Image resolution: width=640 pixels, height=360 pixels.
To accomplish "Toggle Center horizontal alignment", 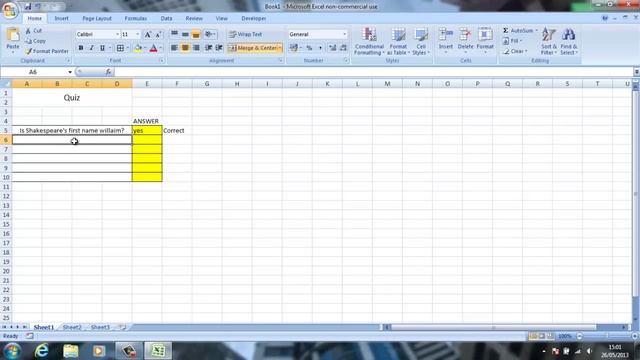I will coord(185,48).
